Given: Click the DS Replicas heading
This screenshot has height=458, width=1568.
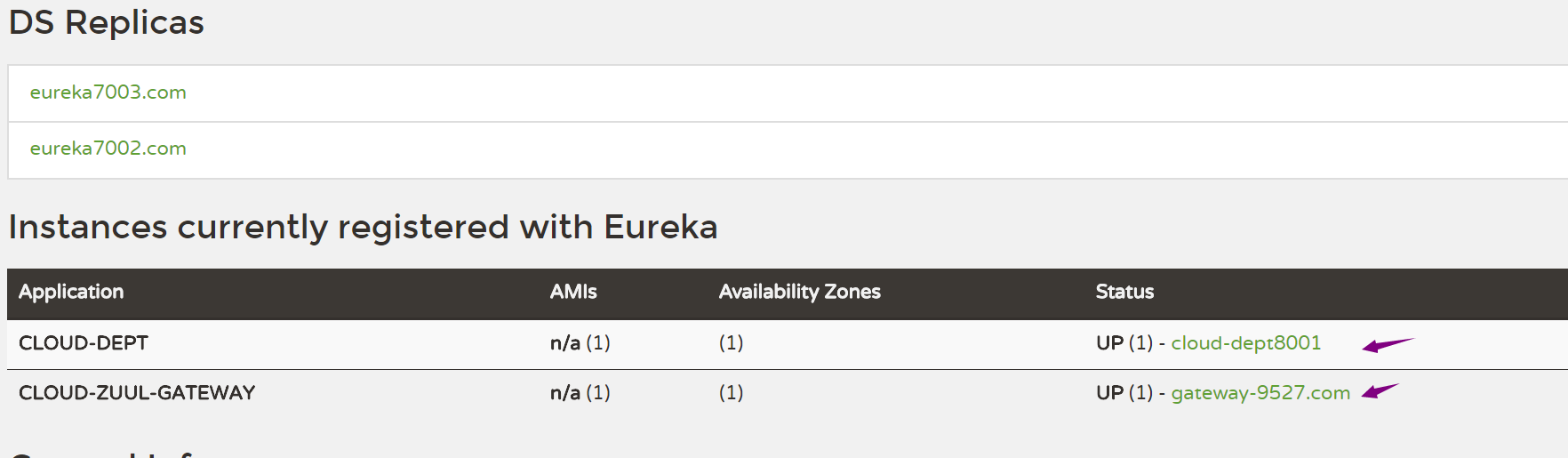Looking at the screenshot, I should tap(107, 23).
